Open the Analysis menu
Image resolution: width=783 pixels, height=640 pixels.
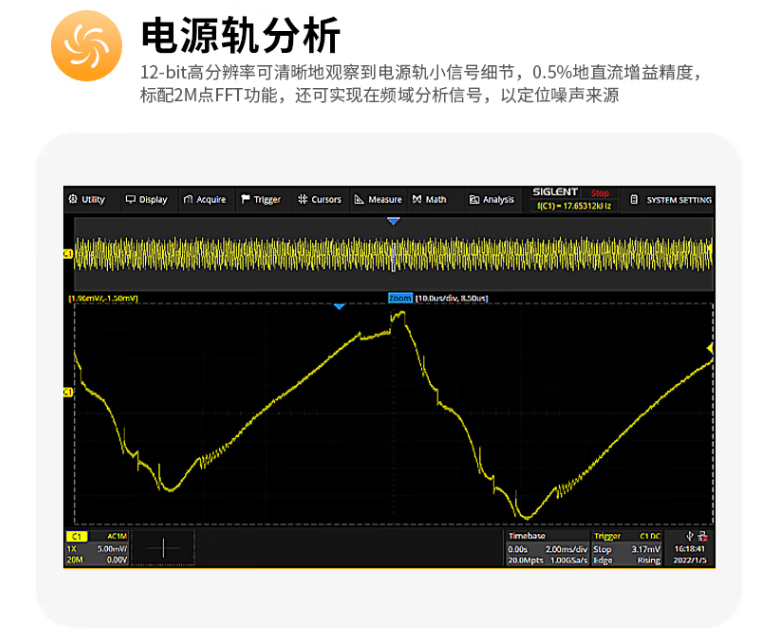pos(492,200)
